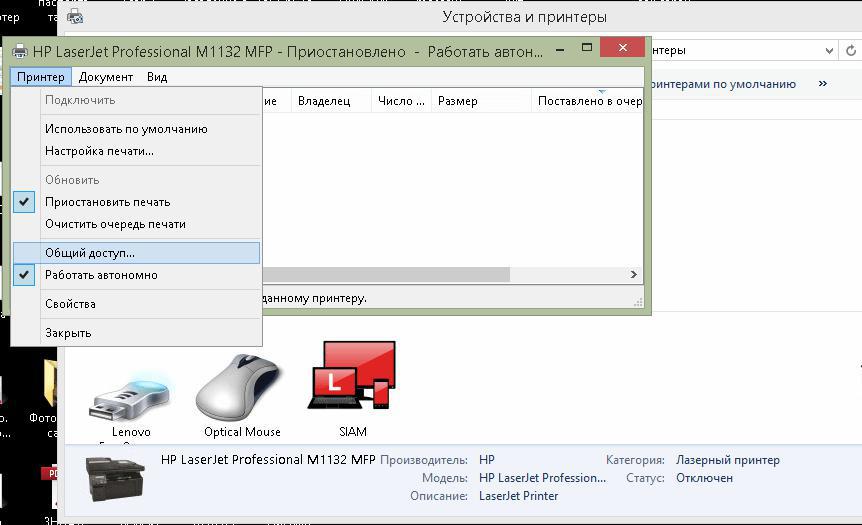The image size is (862, 525).
Task: Close the HP LaserJet queue window
Action: tap(622, 47)
